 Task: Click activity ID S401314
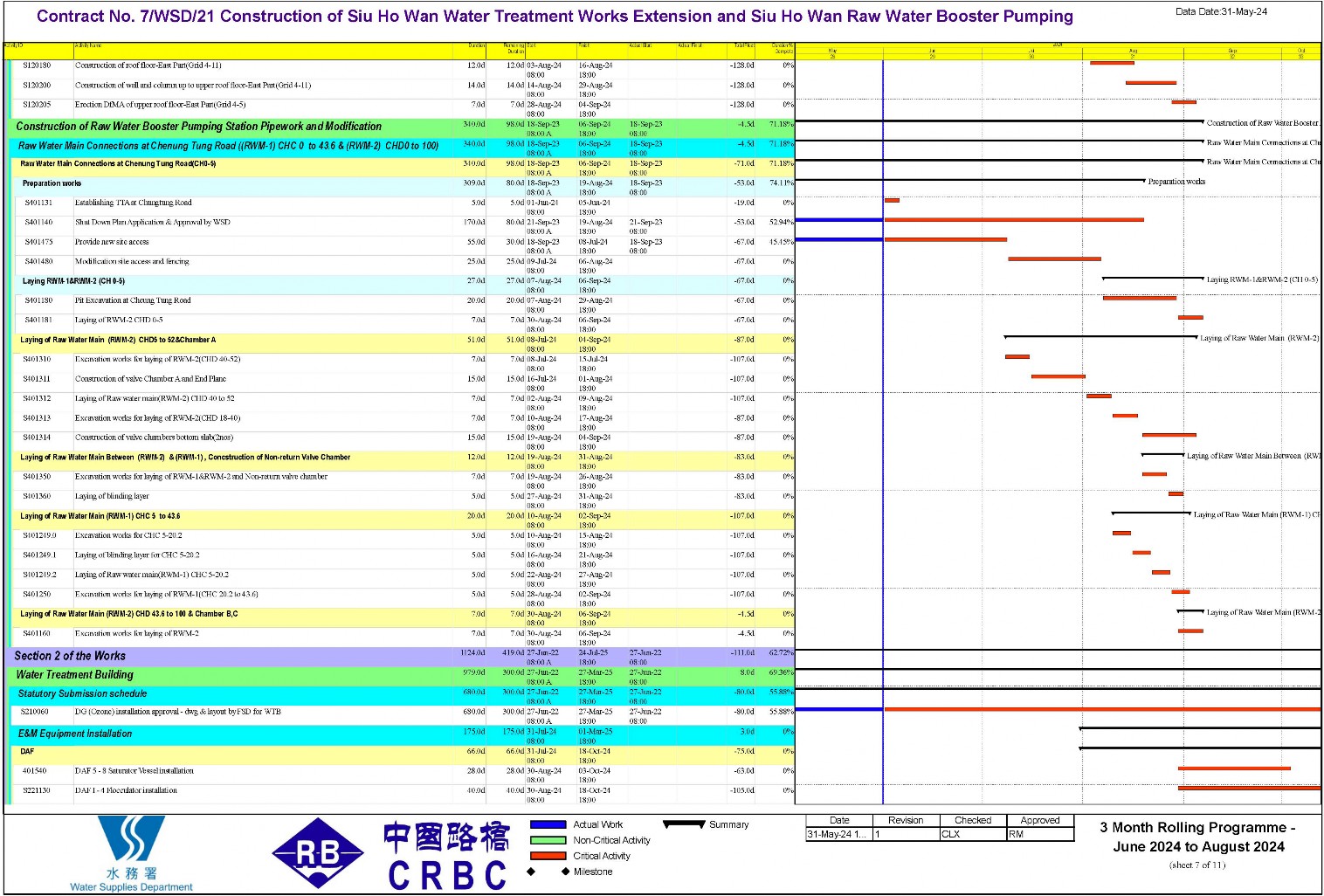pos(37,438)
